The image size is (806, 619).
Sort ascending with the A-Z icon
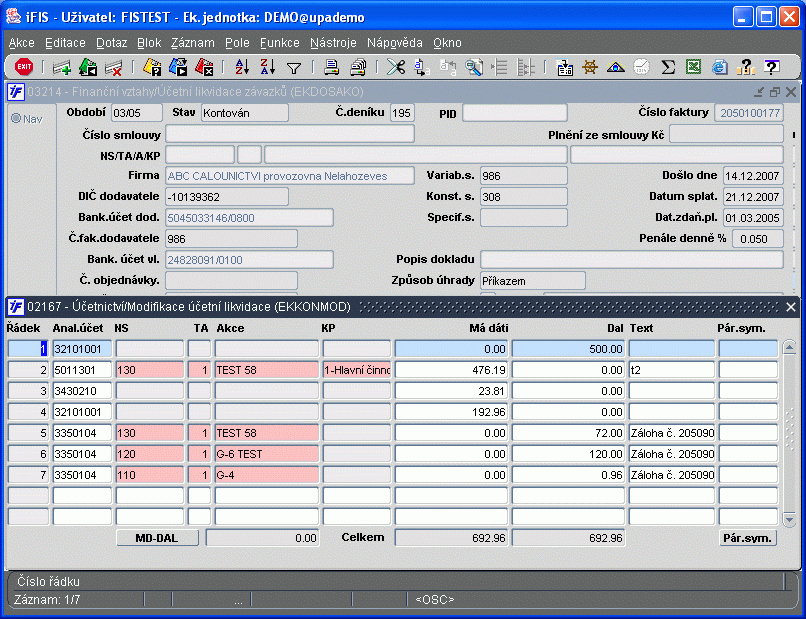point(242,67)
